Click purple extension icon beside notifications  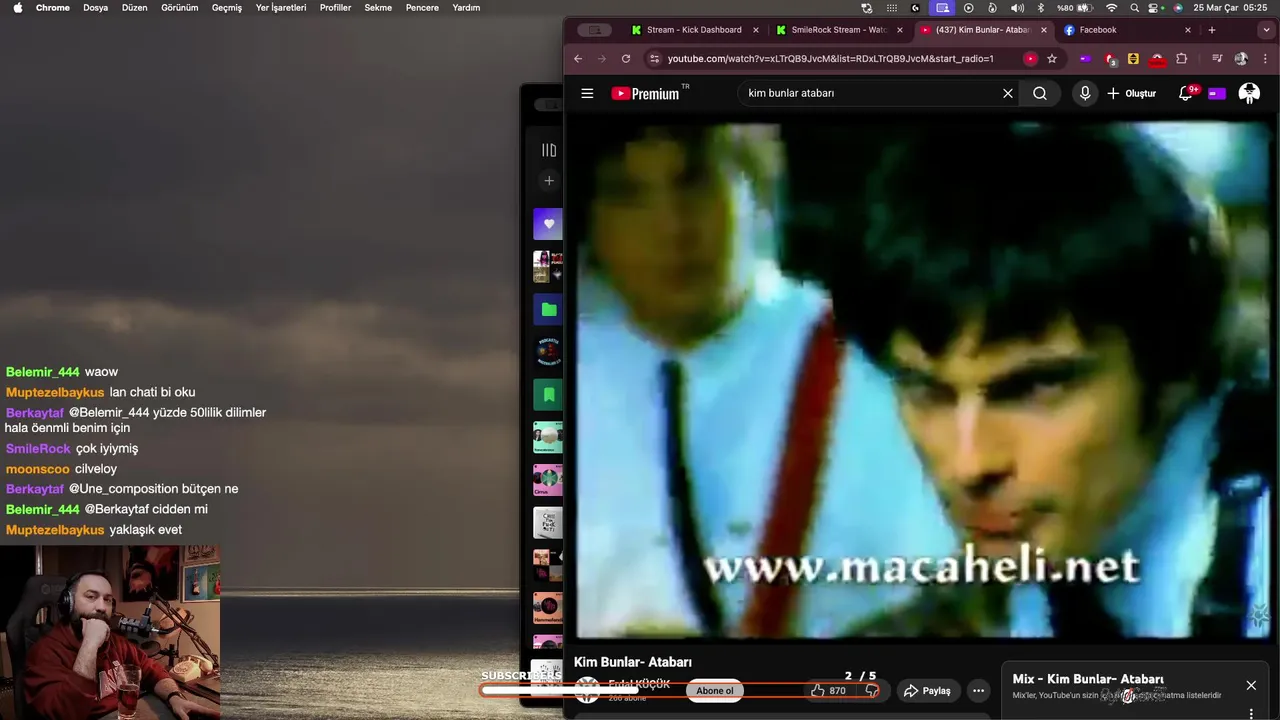1217,93
